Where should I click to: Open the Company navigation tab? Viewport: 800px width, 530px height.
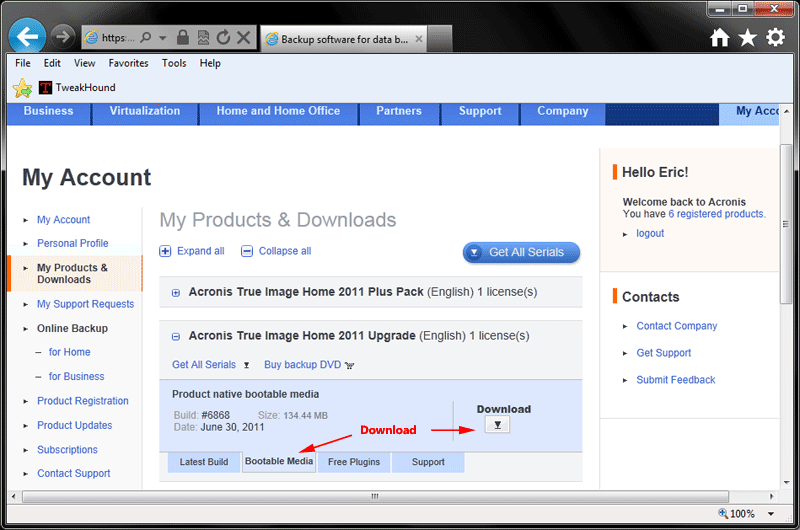tap(562, 113)
